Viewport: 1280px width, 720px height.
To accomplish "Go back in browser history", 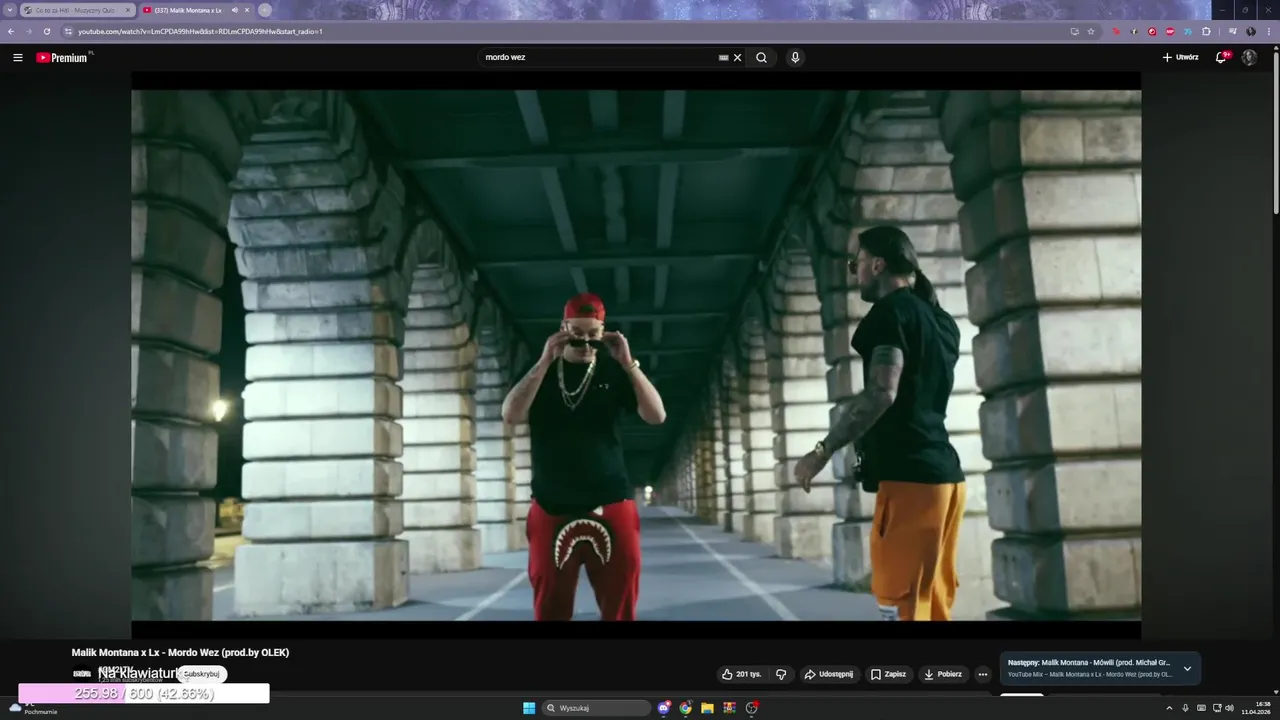I will click(11, 31).
